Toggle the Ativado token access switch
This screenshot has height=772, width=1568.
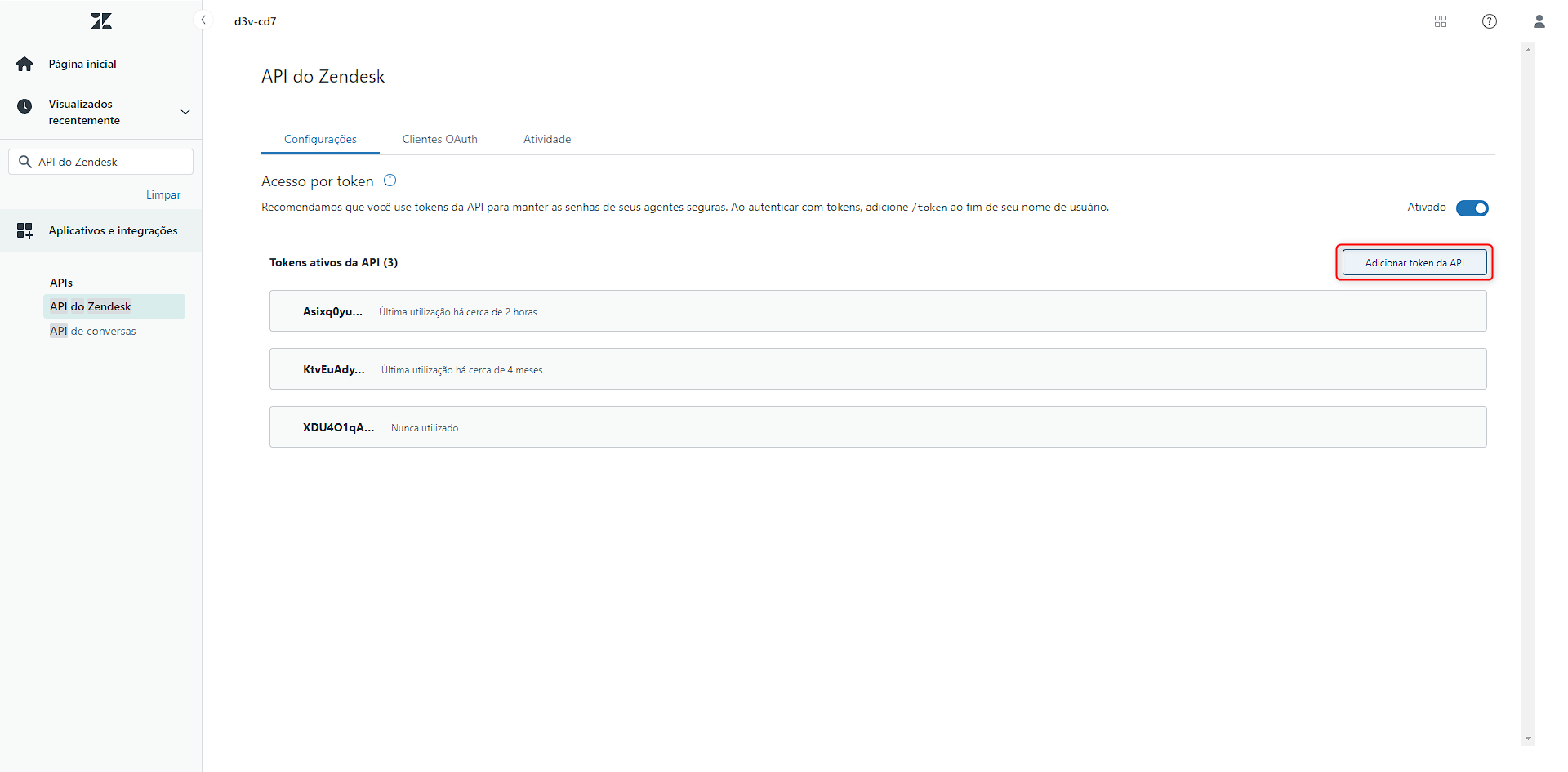point(1472,208)
